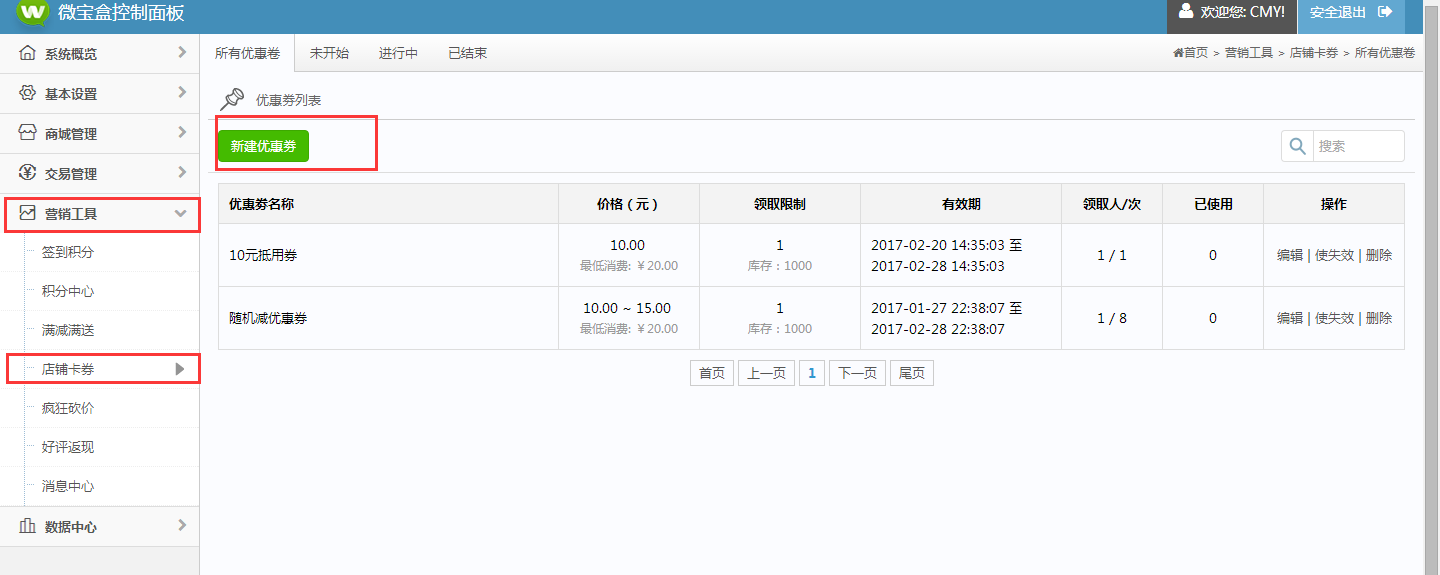This screenshot has width=1440, height=575.
Task: Click the shop icon beside 商城管理
Action: (x=27, y=133)
